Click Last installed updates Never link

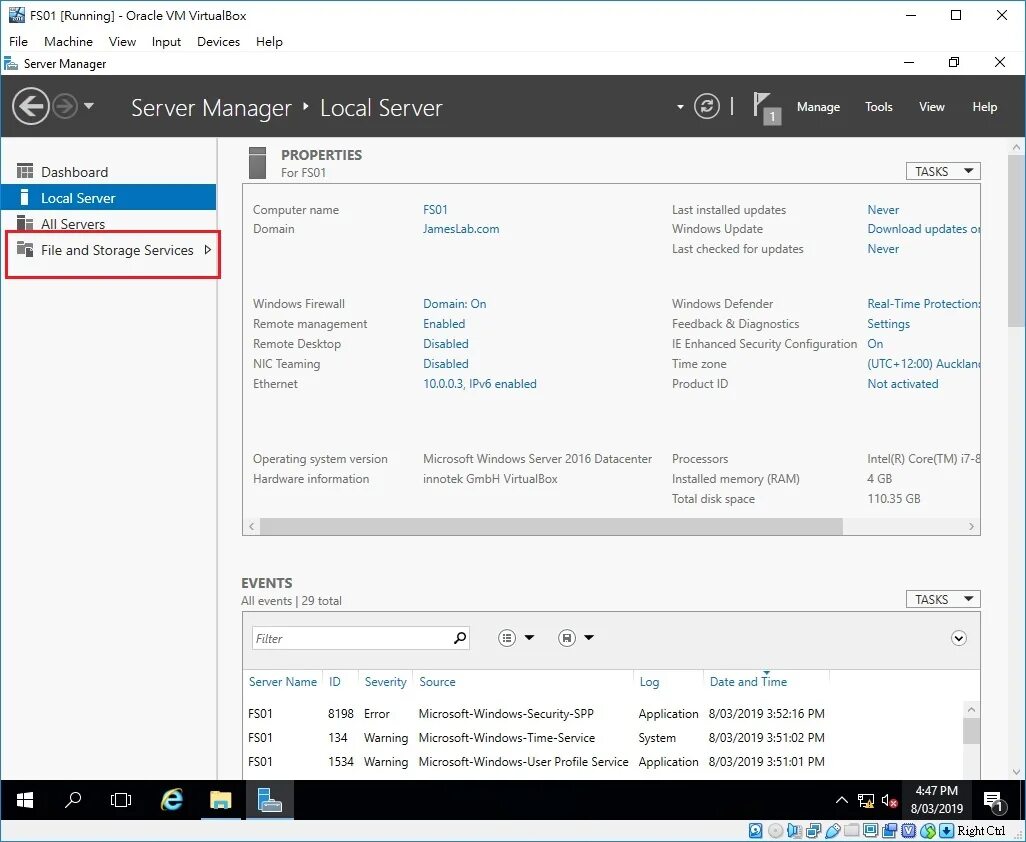coord(883,210)
